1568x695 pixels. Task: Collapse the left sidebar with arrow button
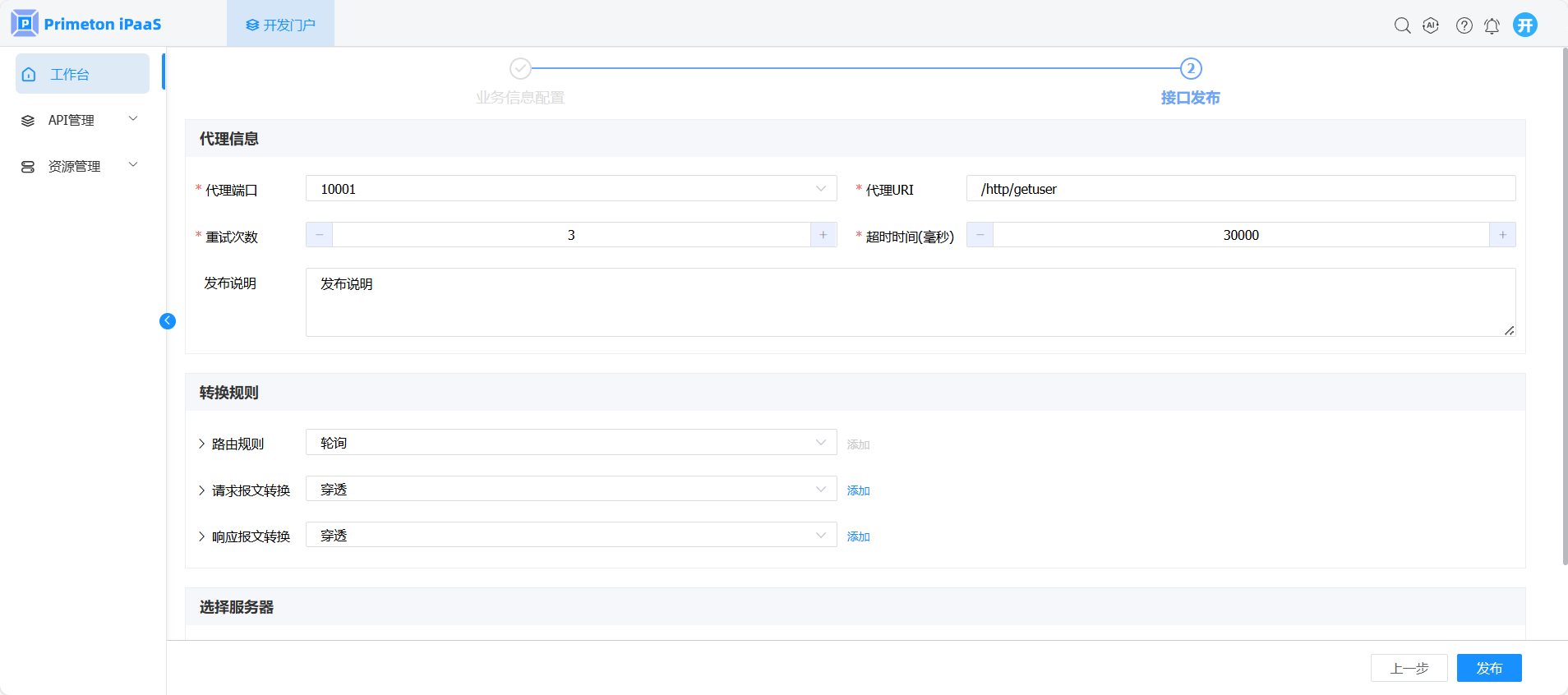click(168, 321)
